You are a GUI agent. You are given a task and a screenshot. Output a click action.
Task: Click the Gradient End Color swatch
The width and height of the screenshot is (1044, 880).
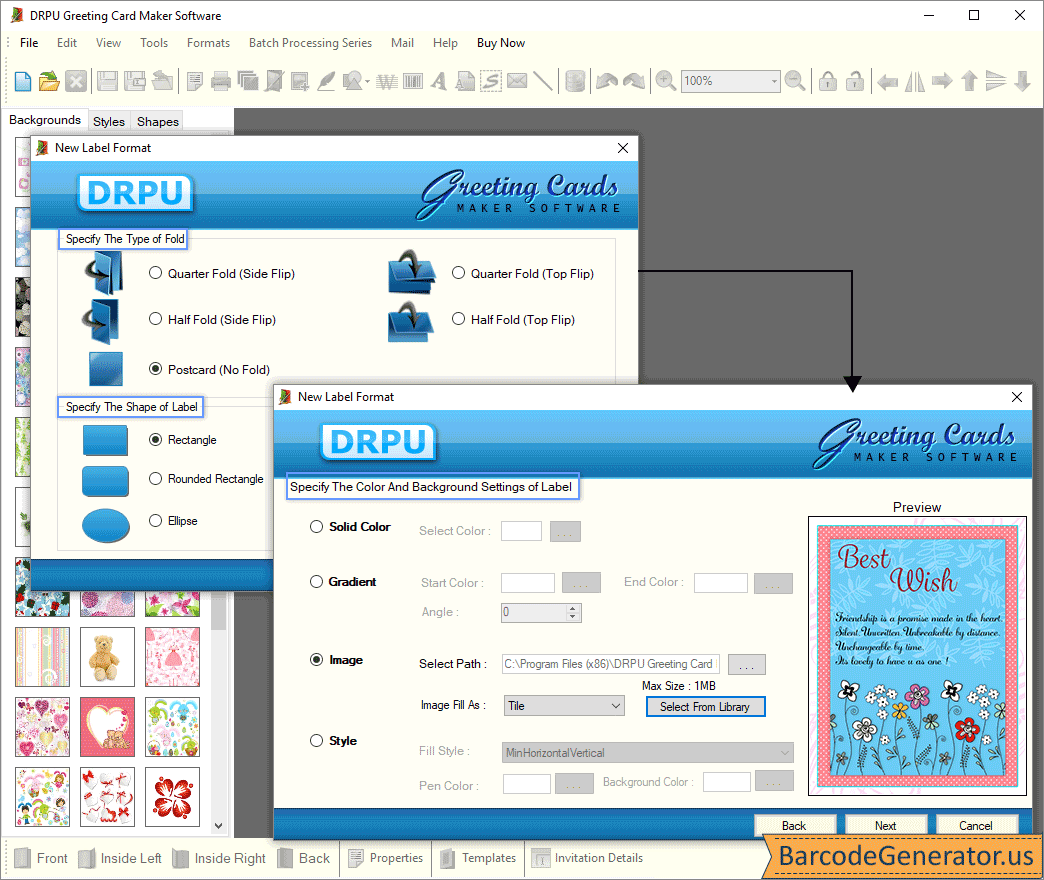click(x=720, y=582)
